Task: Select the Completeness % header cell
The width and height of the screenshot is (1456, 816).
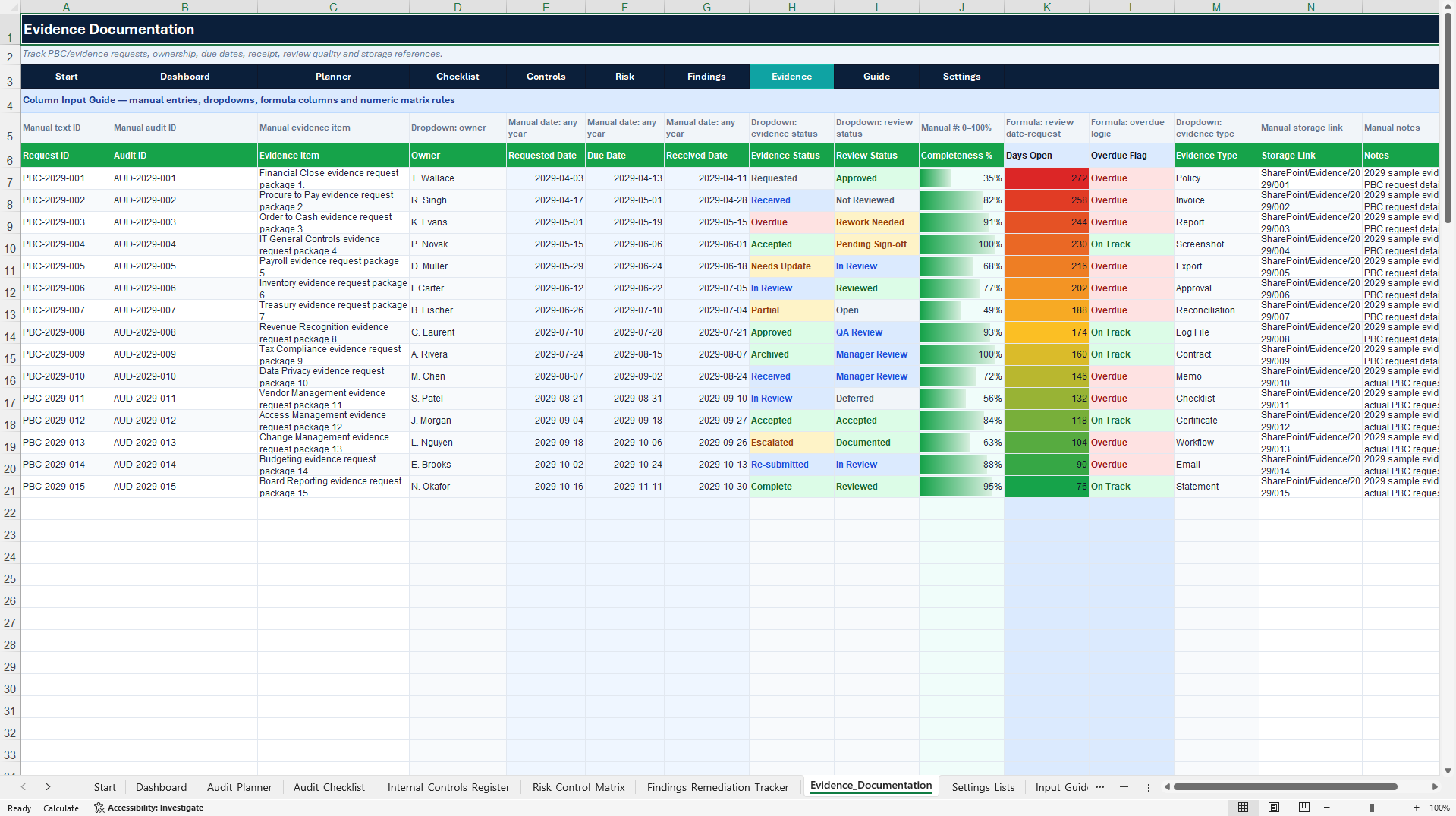Action: (961, 156)
